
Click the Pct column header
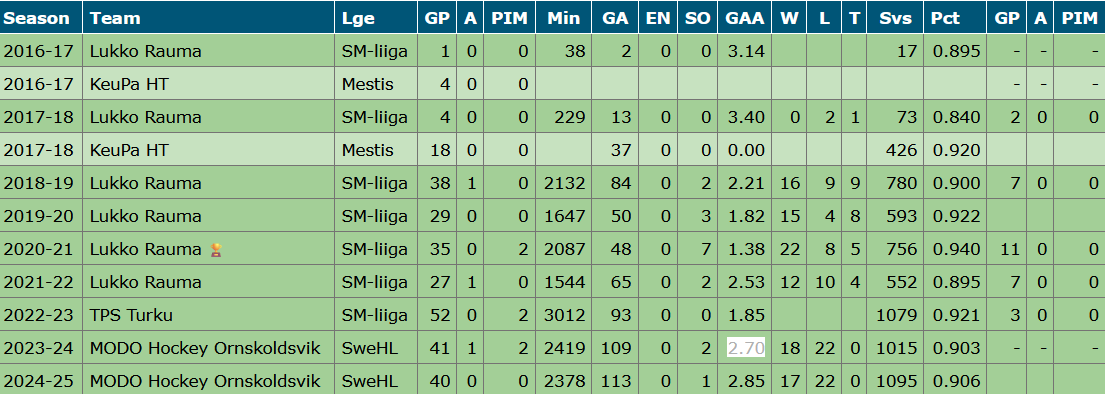point(944,18)
